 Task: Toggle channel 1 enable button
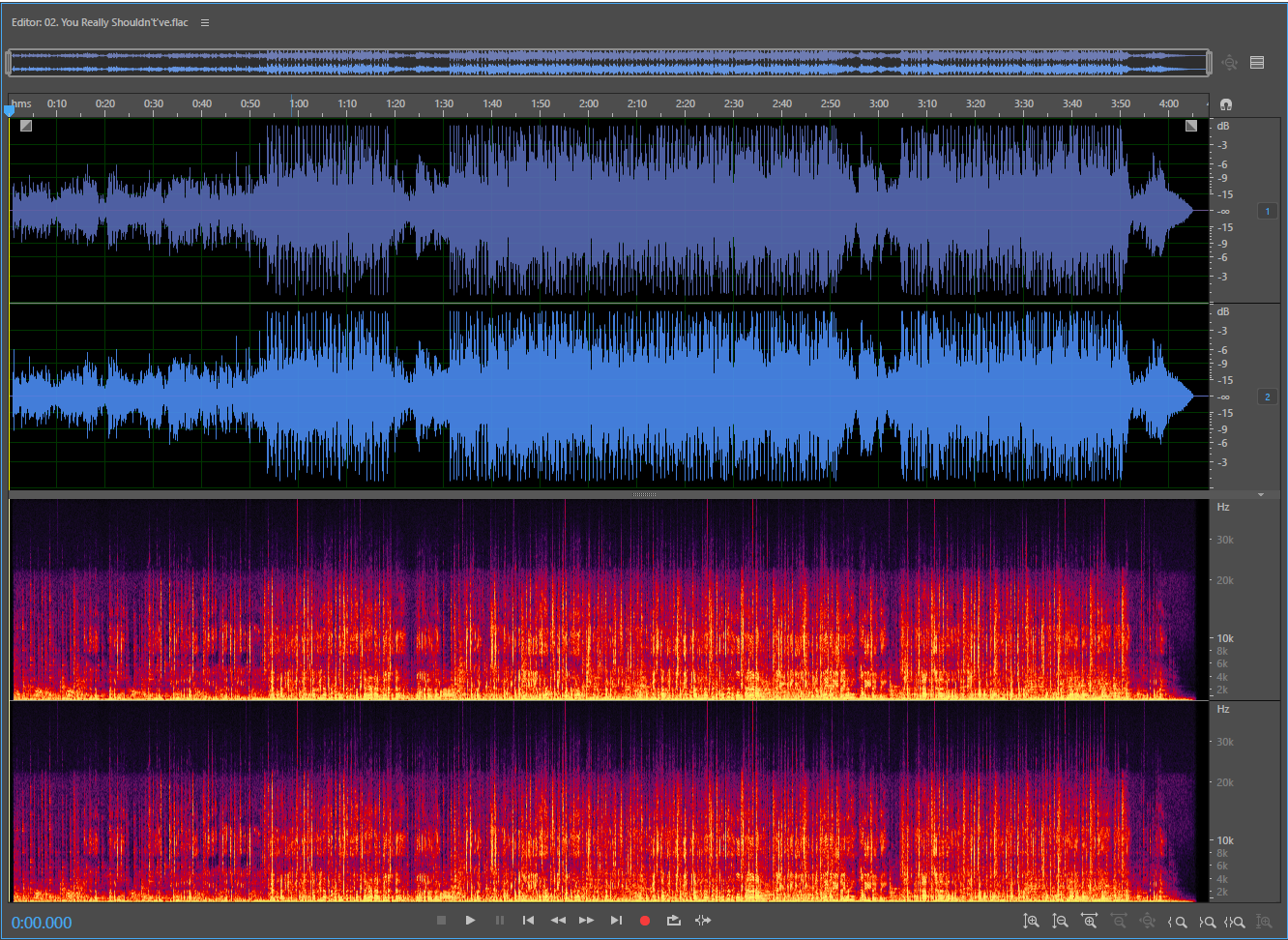pyautogui.click(x=1267, y=211)
